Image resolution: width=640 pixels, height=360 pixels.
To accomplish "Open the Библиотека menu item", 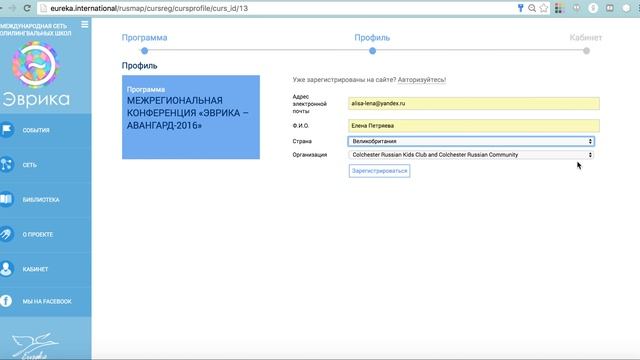I will [41, 200].
